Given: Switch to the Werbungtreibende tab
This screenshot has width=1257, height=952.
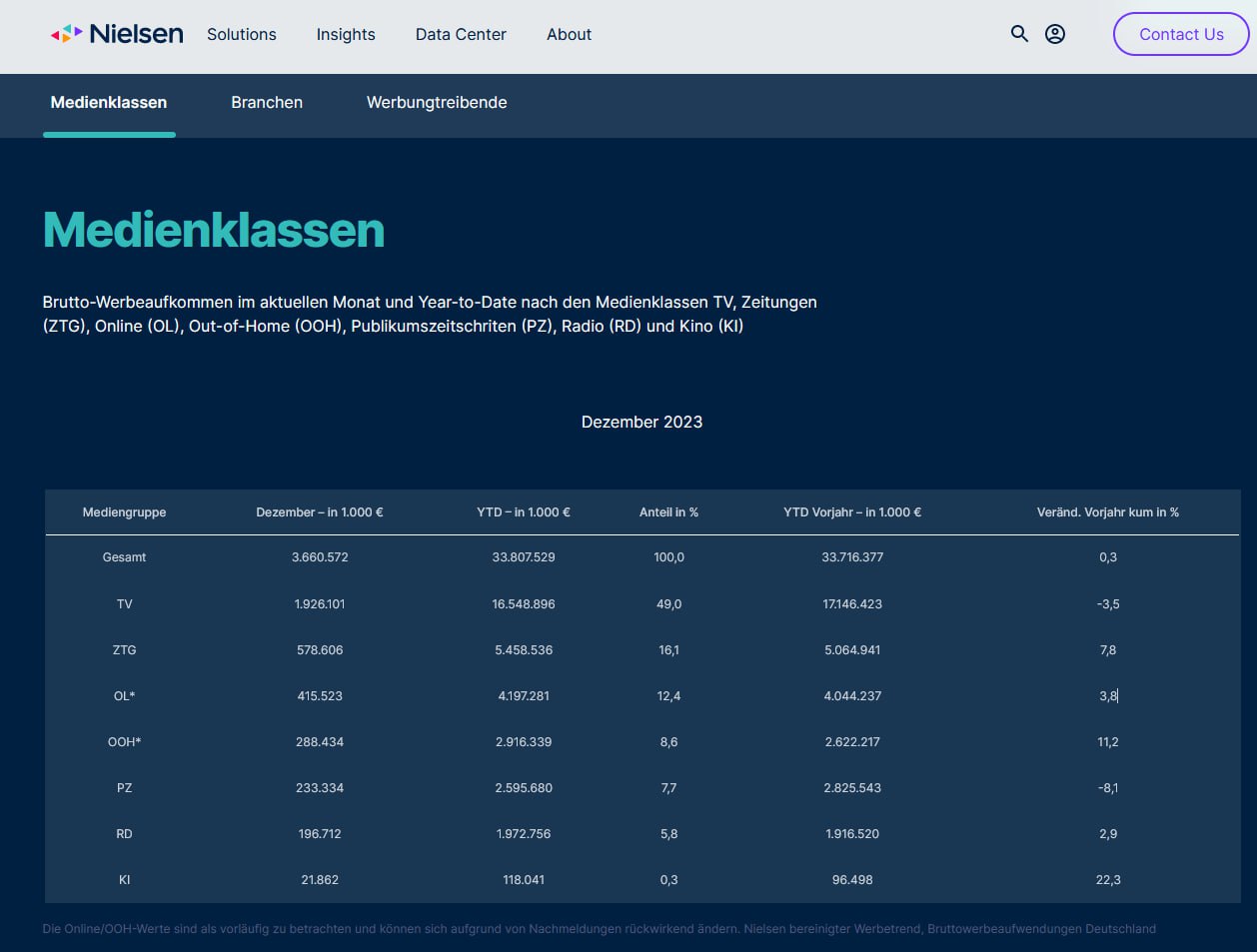Looking at the screenshot, I should click(437, 103).
